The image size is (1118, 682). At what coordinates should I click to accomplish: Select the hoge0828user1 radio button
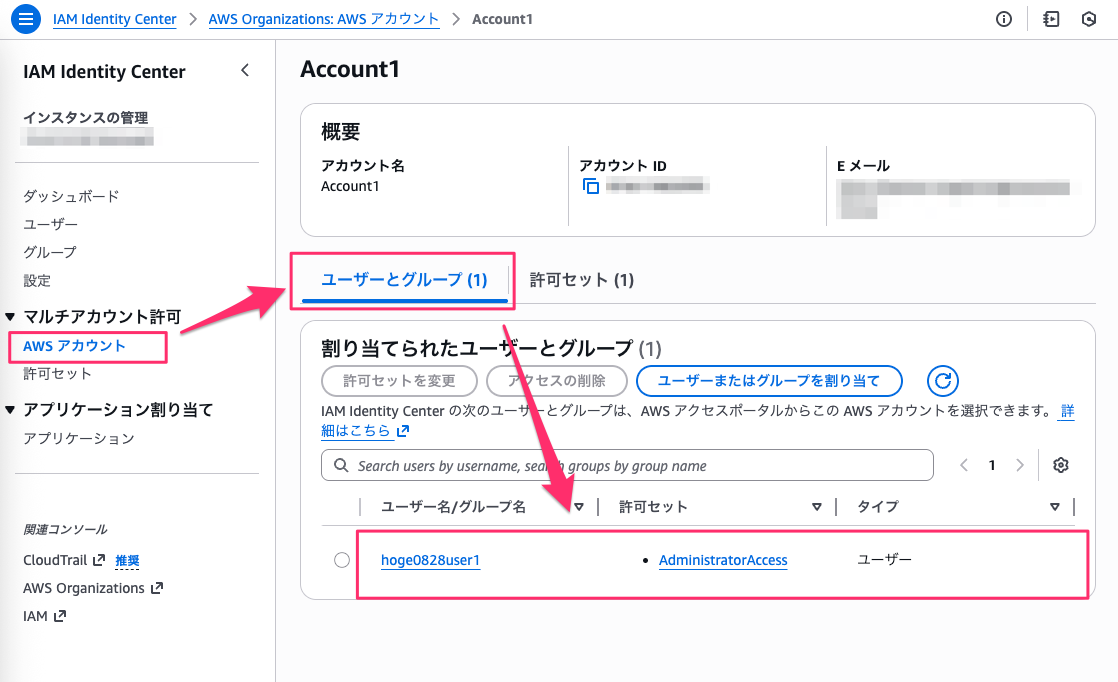tap(342, 560)
